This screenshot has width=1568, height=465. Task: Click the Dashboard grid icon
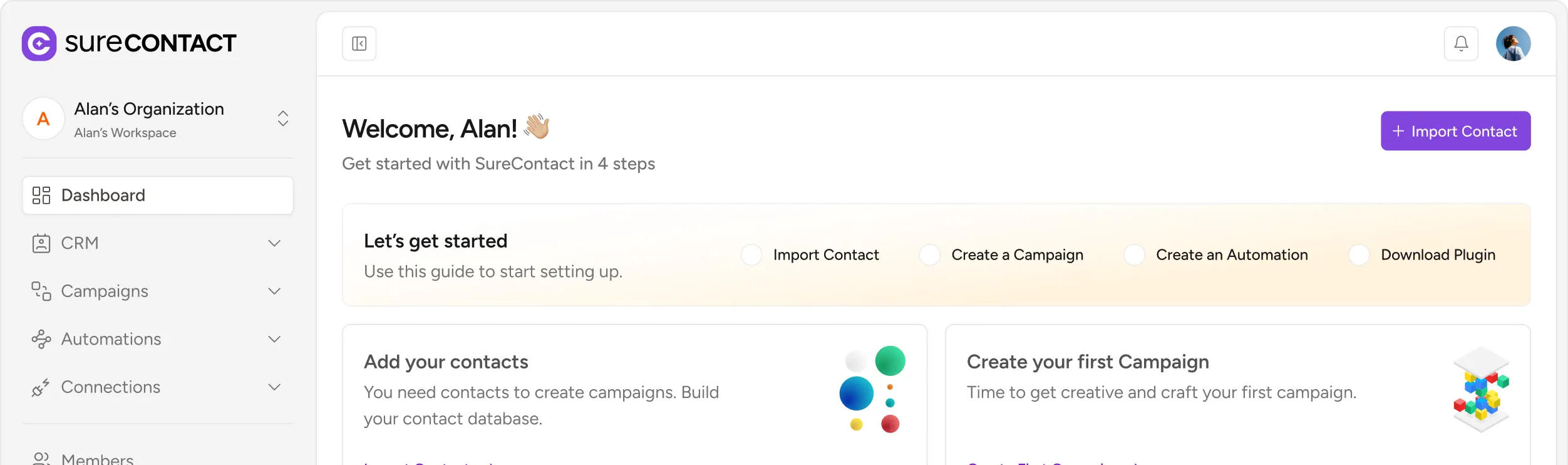[x=41, y=196]
